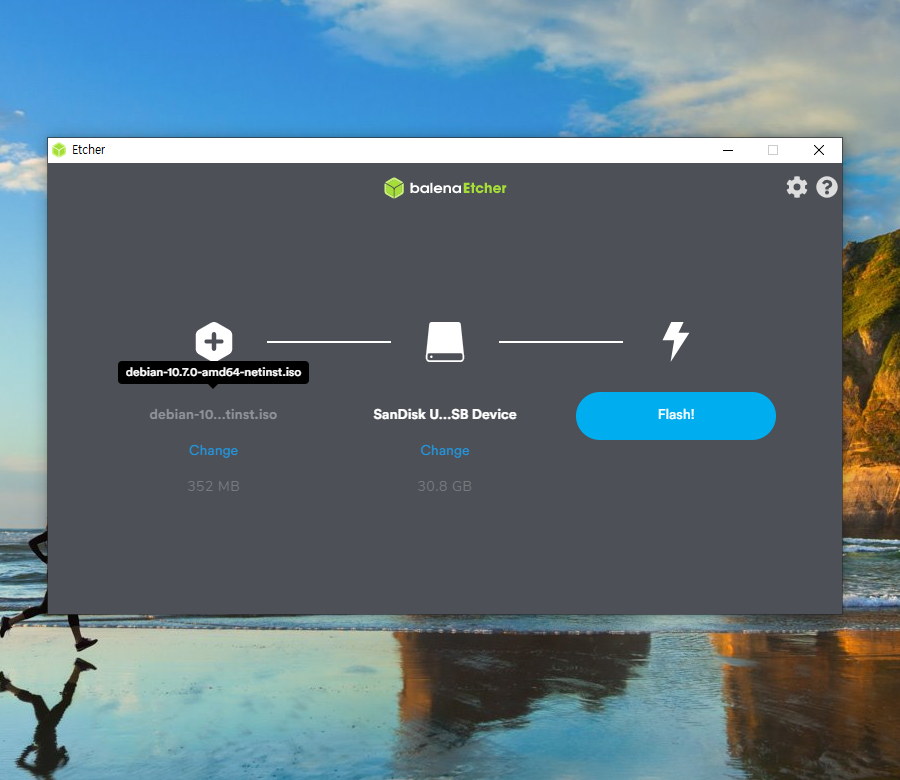The image size is (900, 780).
Task: Minimize the Etcher window
Action: click(728, 150)
